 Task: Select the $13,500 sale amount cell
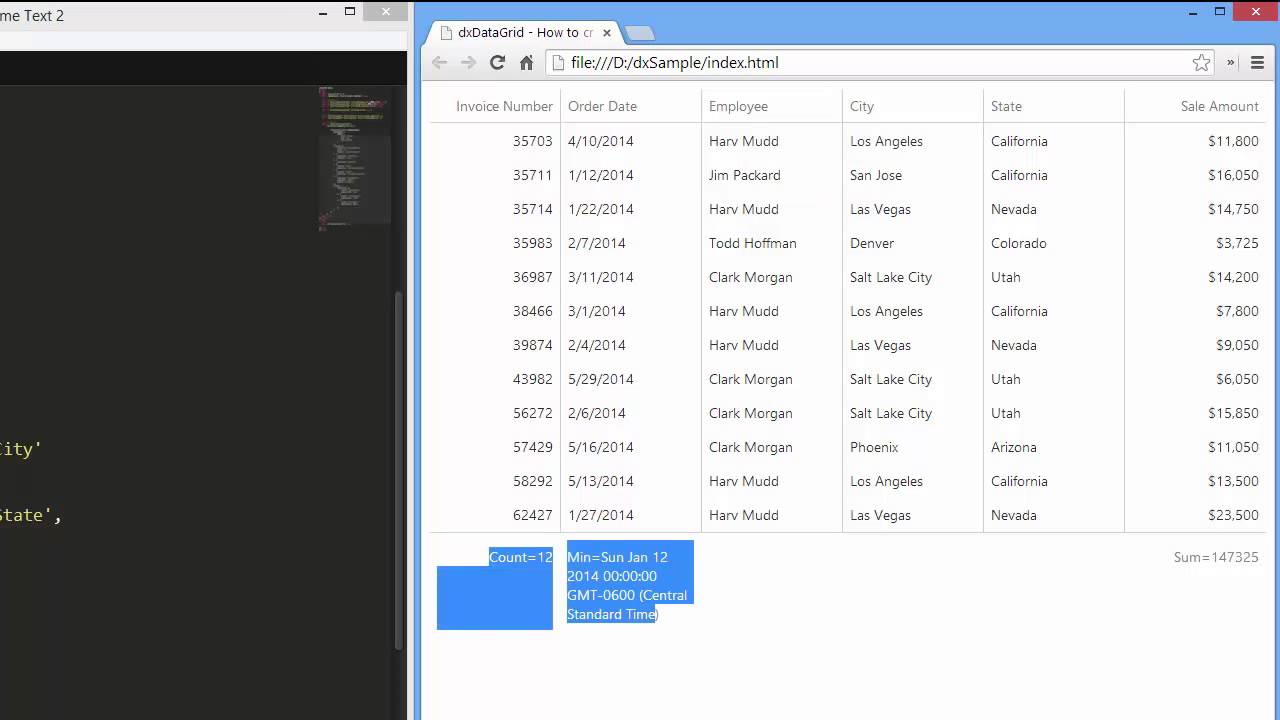[x=1233, y=481]
